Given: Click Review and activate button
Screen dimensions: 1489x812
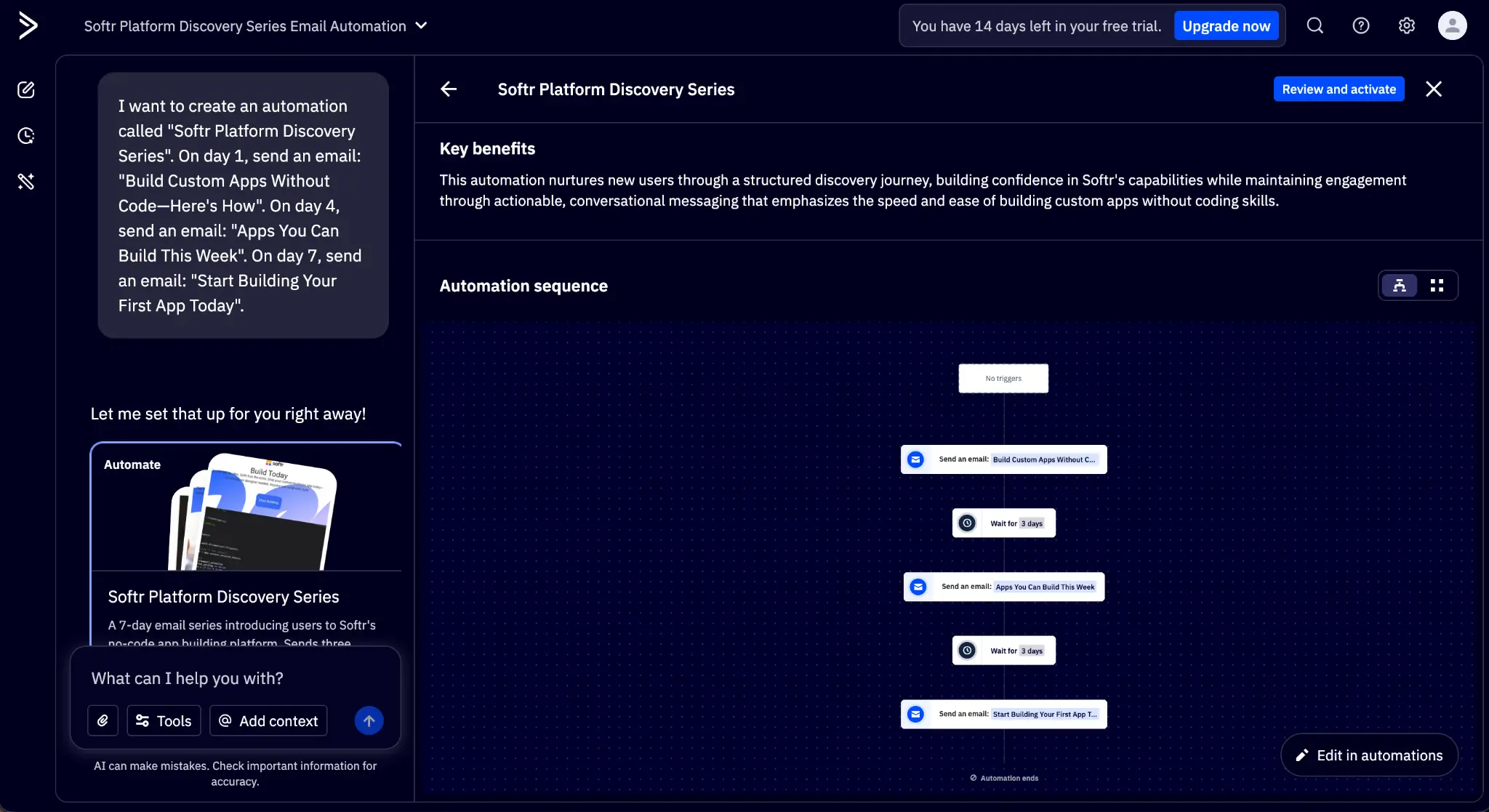Looking at the screenshot, I should tap(1339, 89).
